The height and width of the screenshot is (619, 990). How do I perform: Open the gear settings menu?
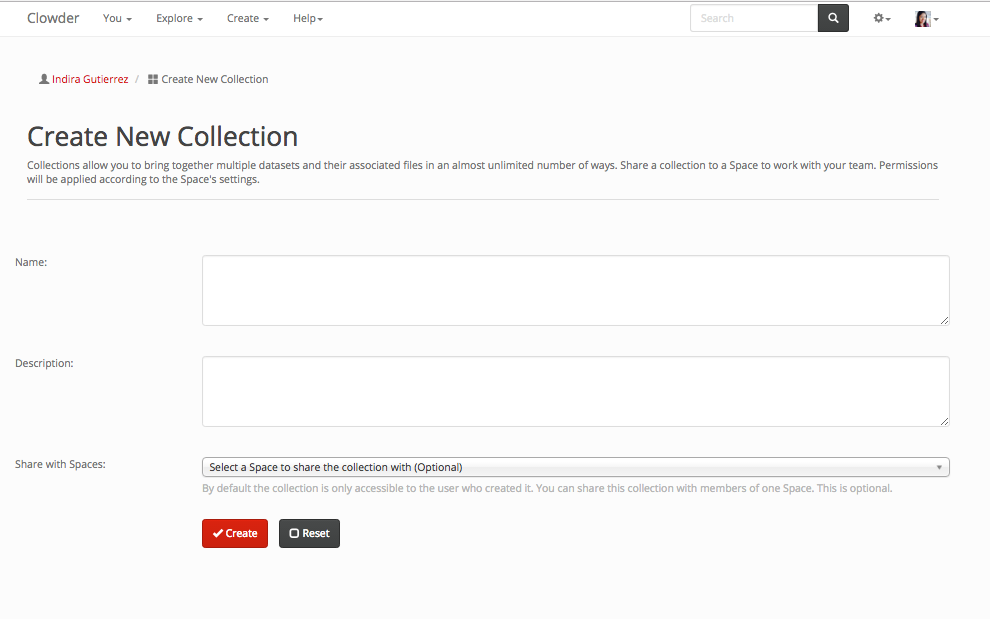tap(881, 18)
